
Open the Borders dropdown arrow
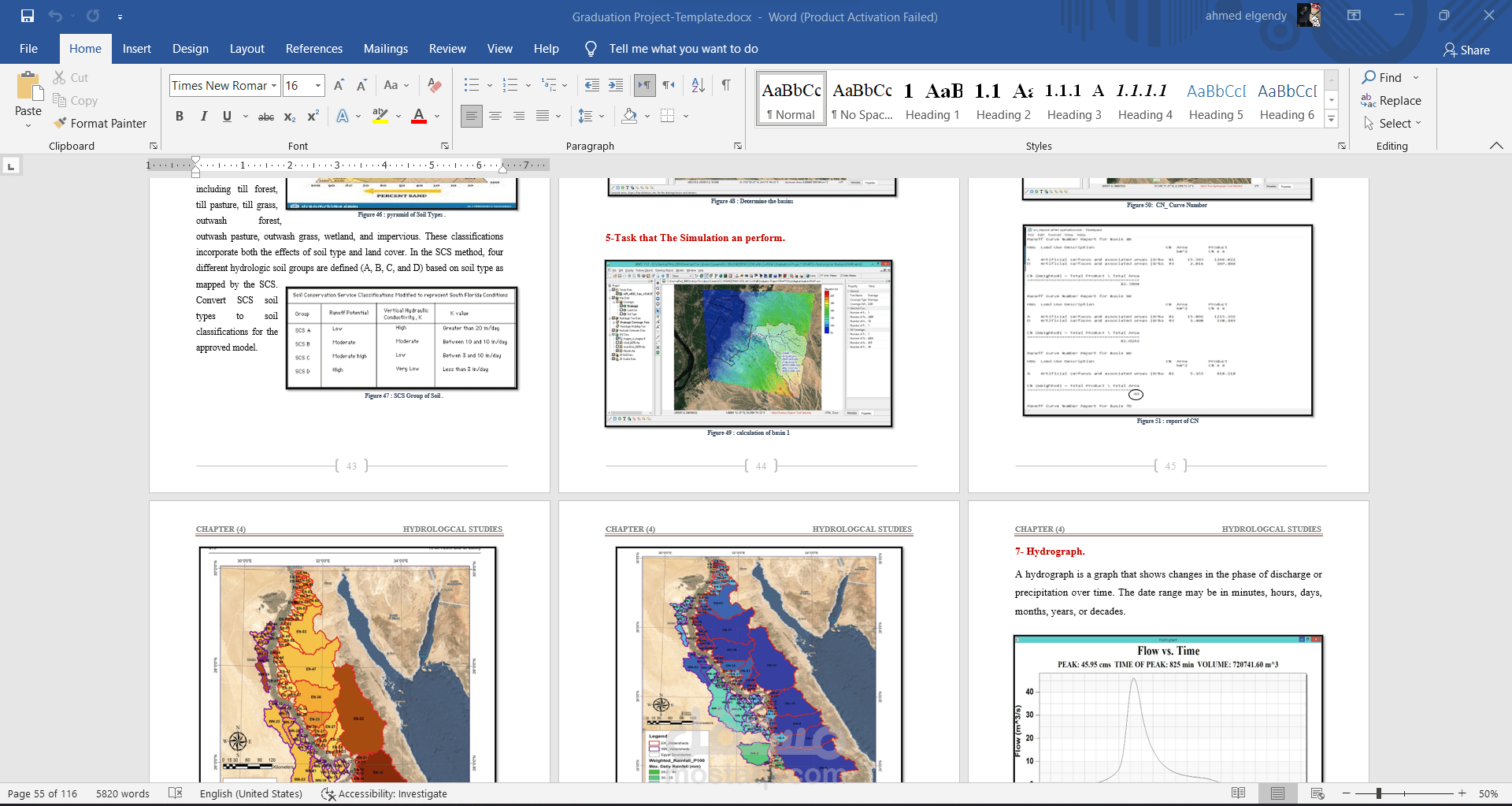point(686,116)
